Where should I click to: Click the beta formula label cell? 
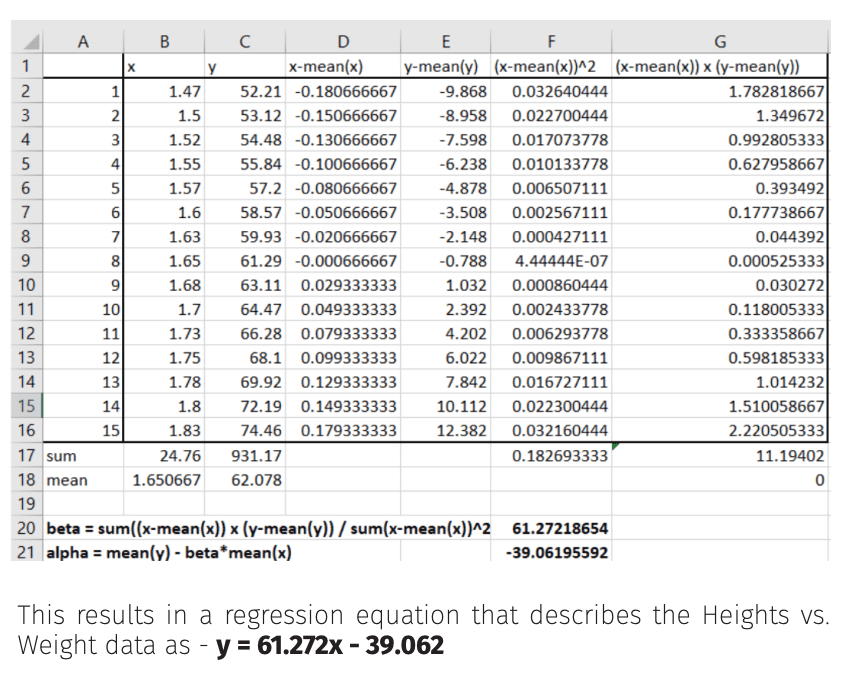(268, 528)
